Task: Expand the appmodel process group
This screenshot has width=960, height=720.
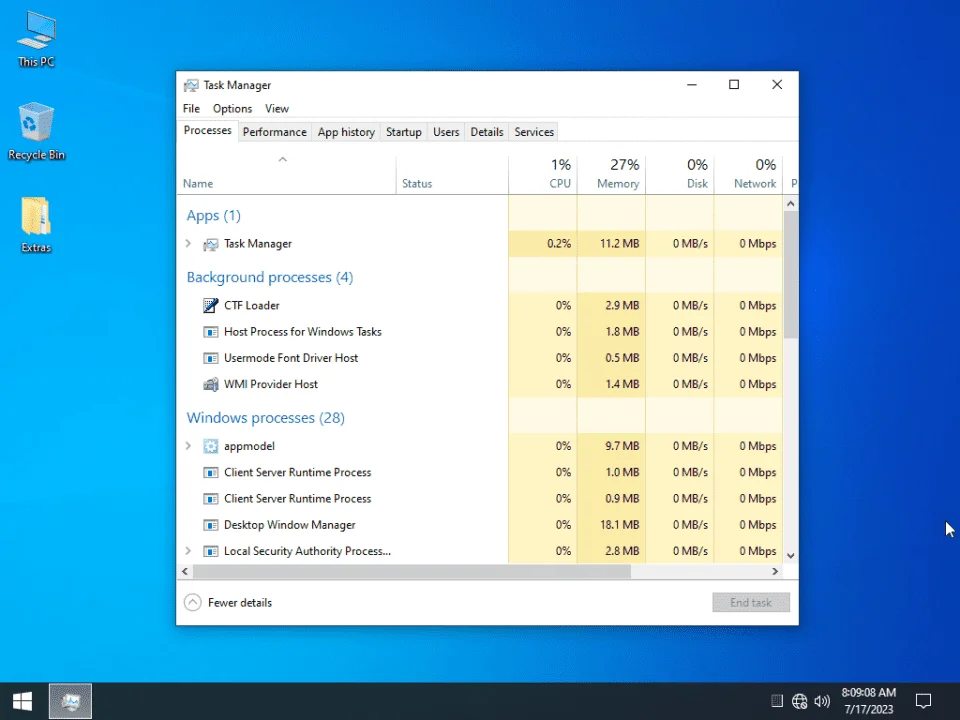Action: point(189,446)
